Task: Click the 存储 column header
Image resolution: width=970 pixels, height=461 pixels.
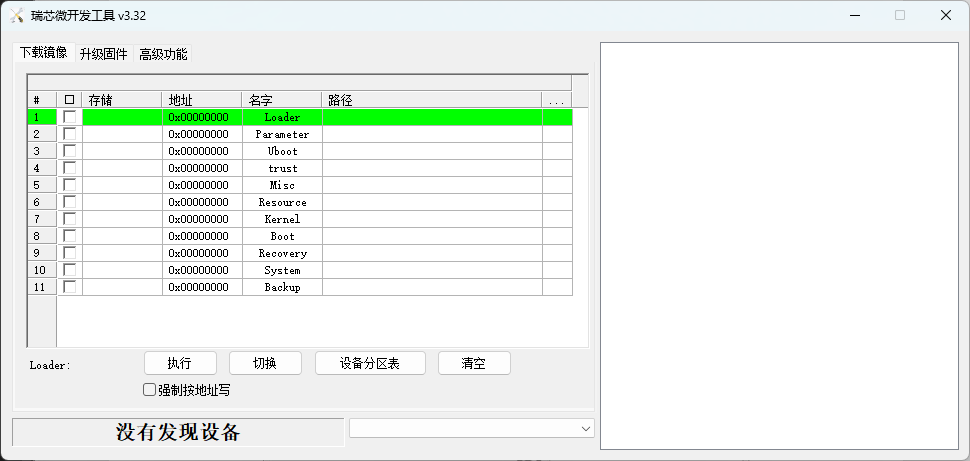Action: tap(122, 100)
